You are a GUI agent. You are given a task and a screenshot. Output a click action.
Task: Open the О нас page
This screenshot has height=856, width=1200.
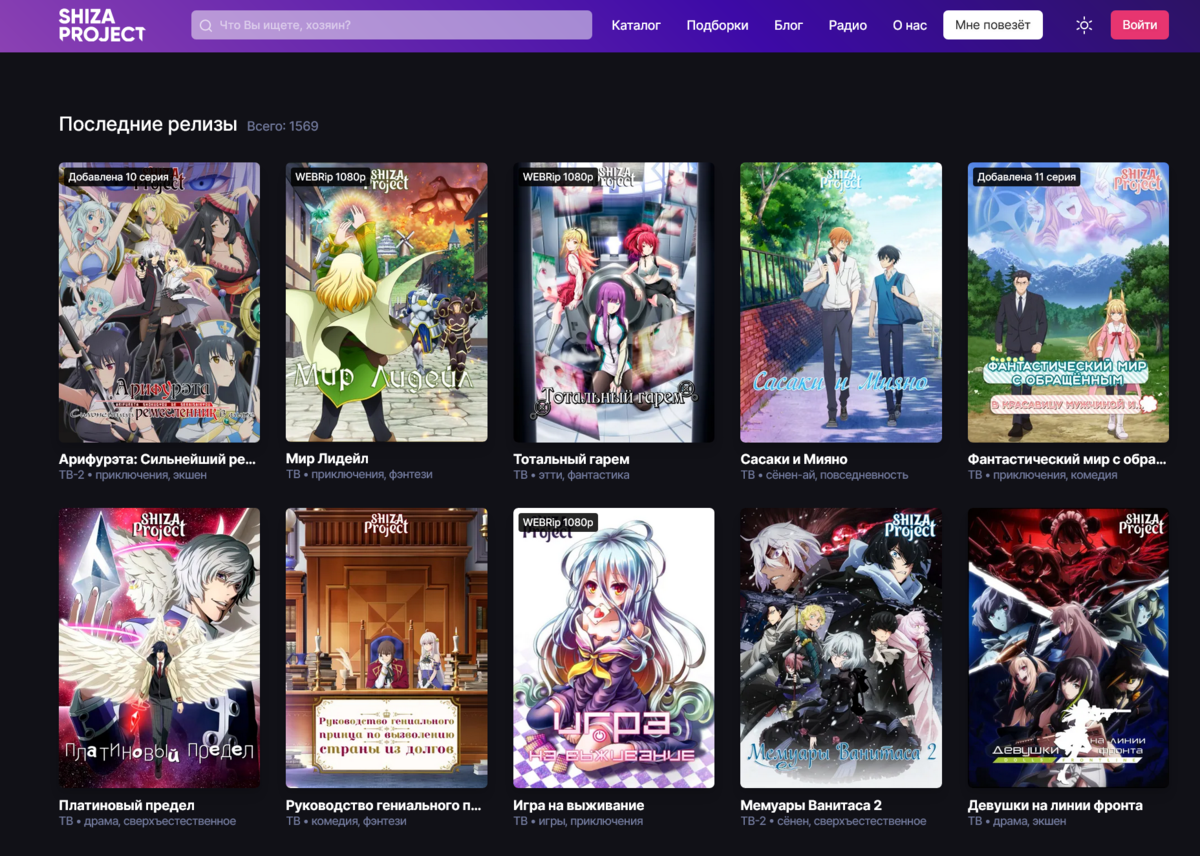tap(910, 25)
